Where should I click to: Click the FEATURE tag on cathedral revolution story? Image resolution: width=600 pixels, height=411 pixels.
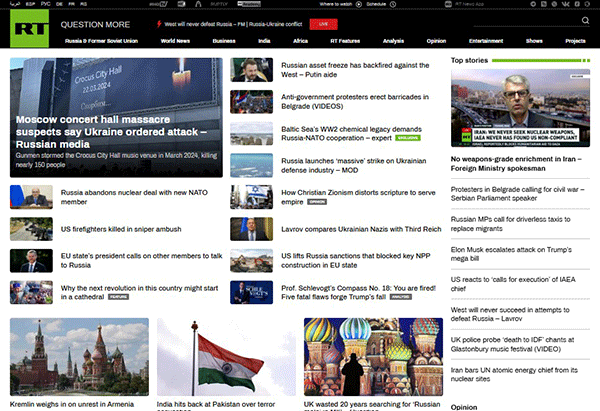coord(118,297)
